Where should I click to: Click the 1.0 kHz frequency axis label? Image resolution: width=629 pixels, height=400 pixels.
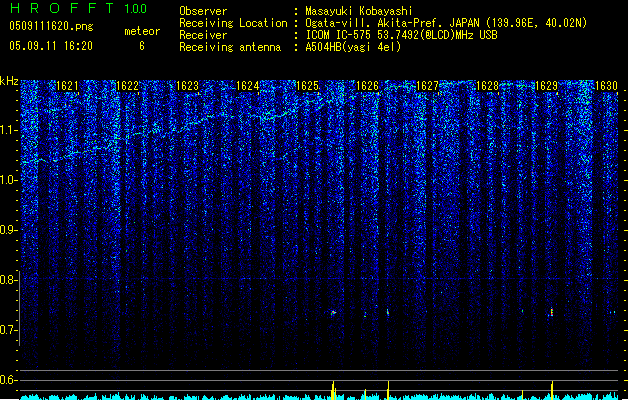click(x=8, y=180)
